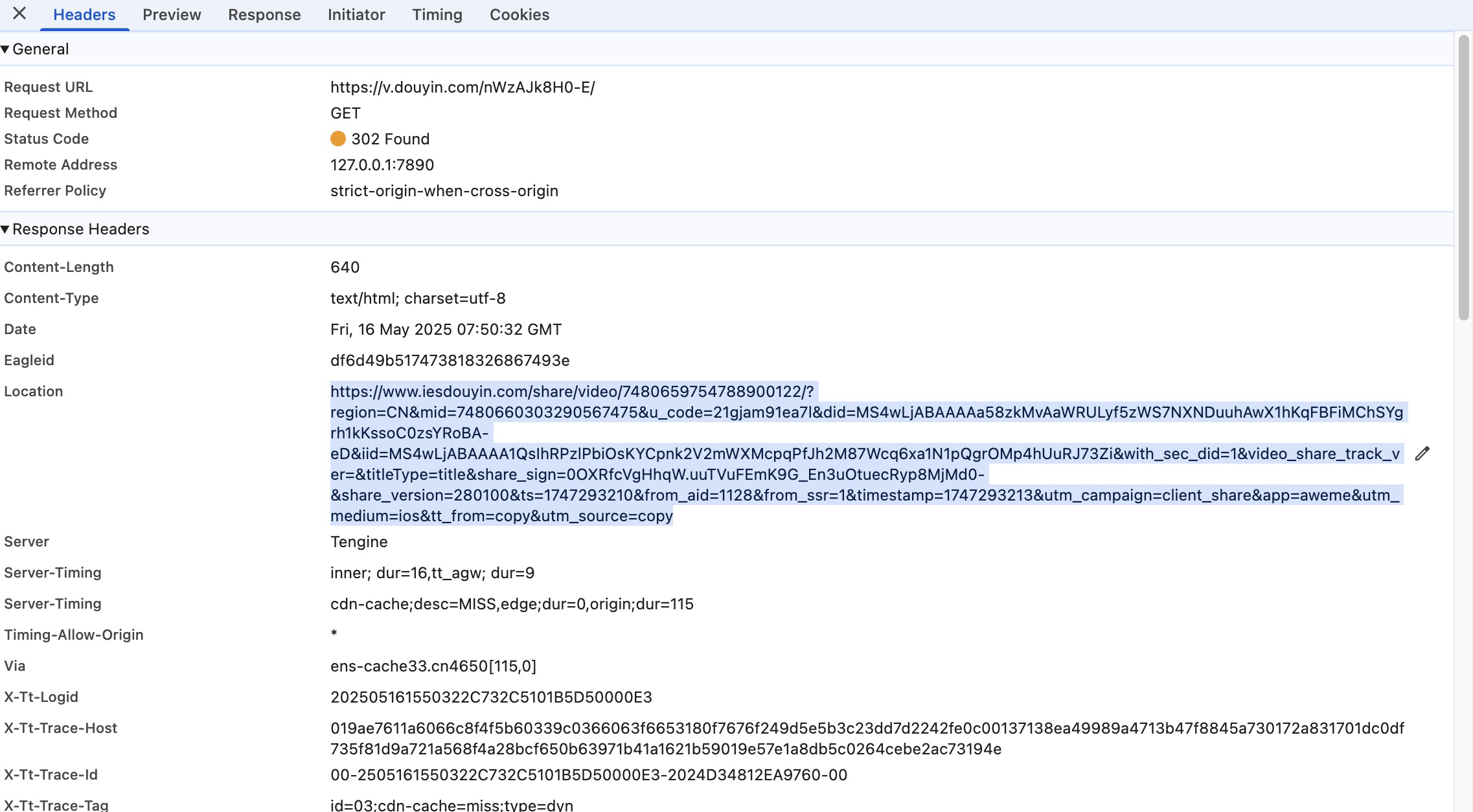
Task: Click the Via value ens-cache33.cn4650
Action: click(433, 666)
